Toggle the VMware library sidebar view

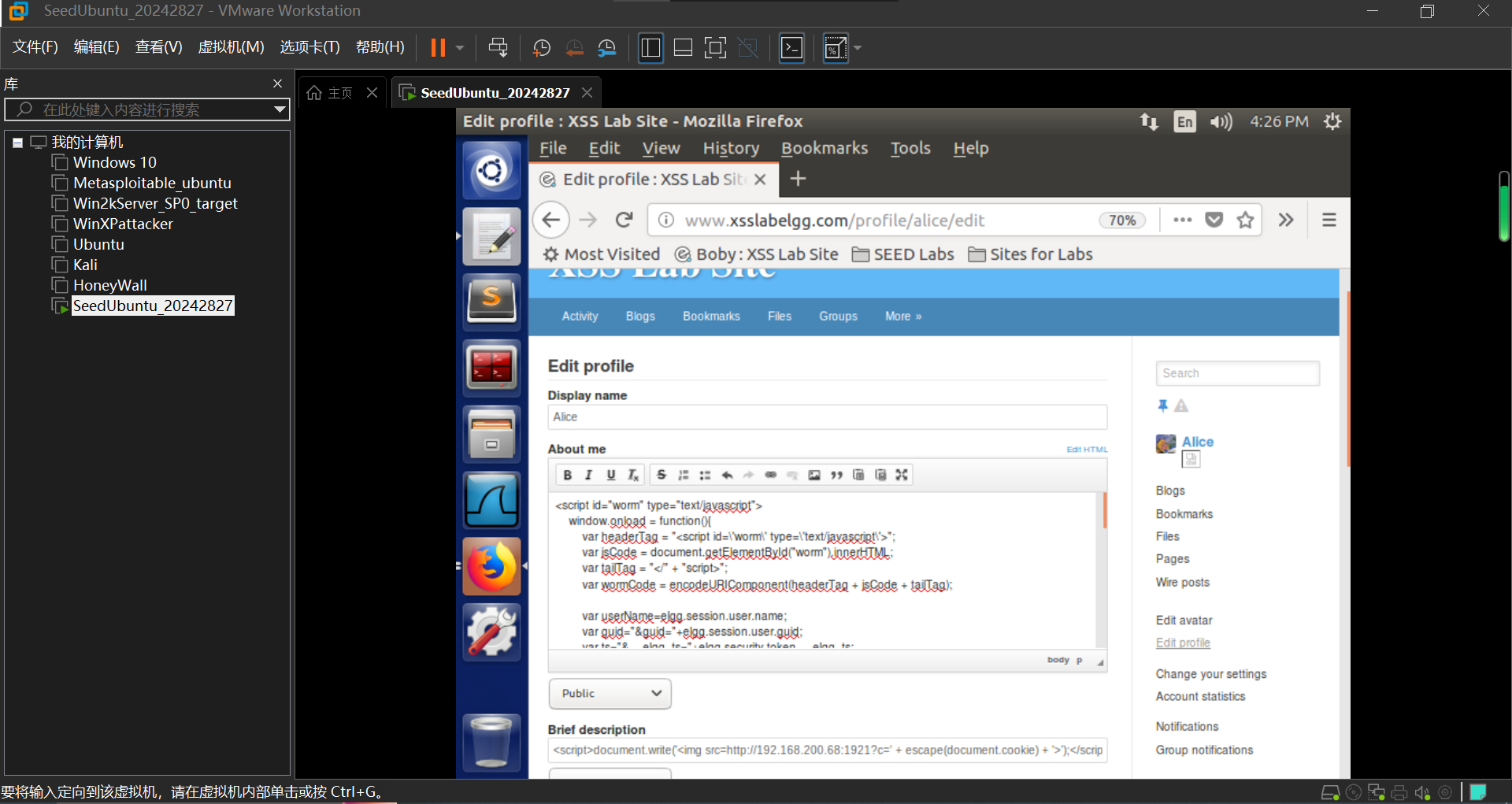tap(650, 48)
